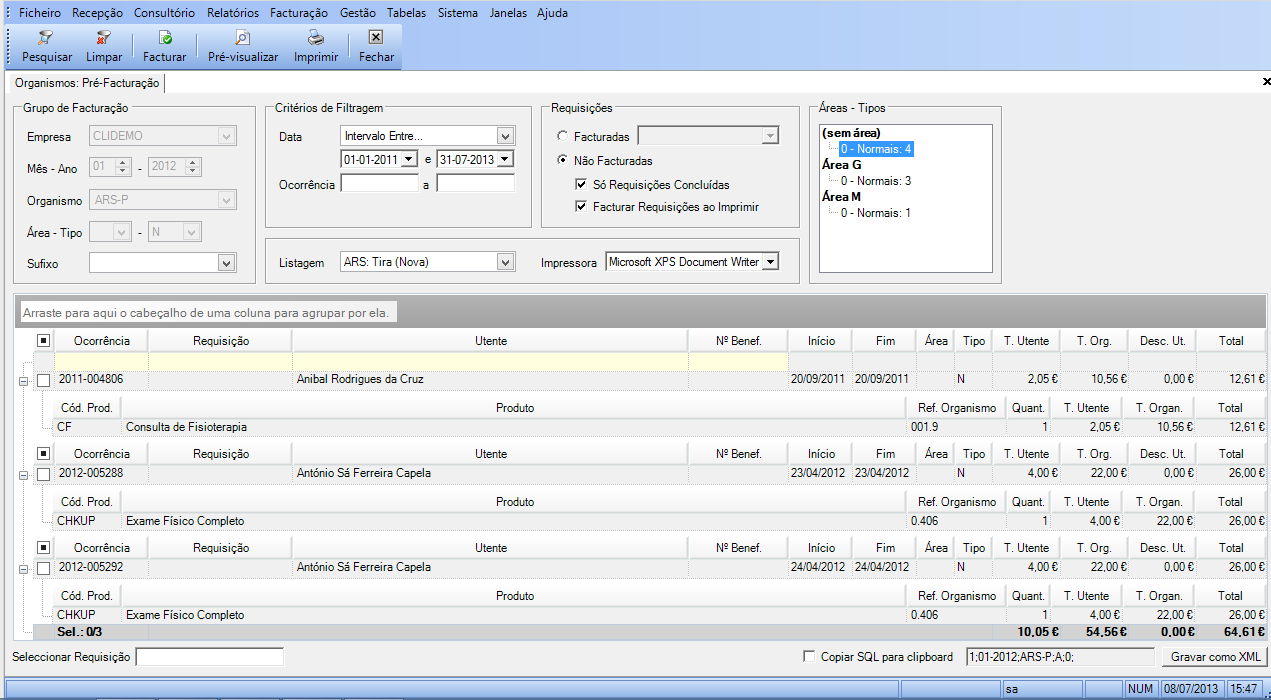
Task: Click the Facturar toolbar icon
Action: 165,38
